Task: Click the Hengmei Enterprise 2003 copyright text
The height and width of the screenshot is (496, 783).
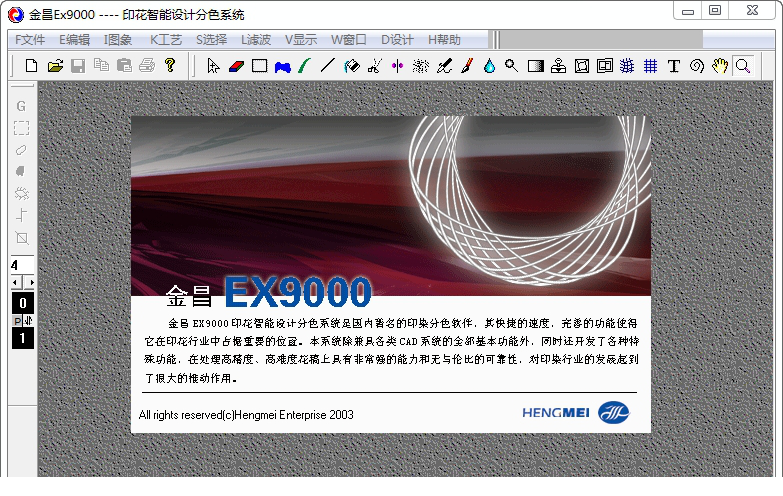Action: pyautogui.click(x=246, y=415)
